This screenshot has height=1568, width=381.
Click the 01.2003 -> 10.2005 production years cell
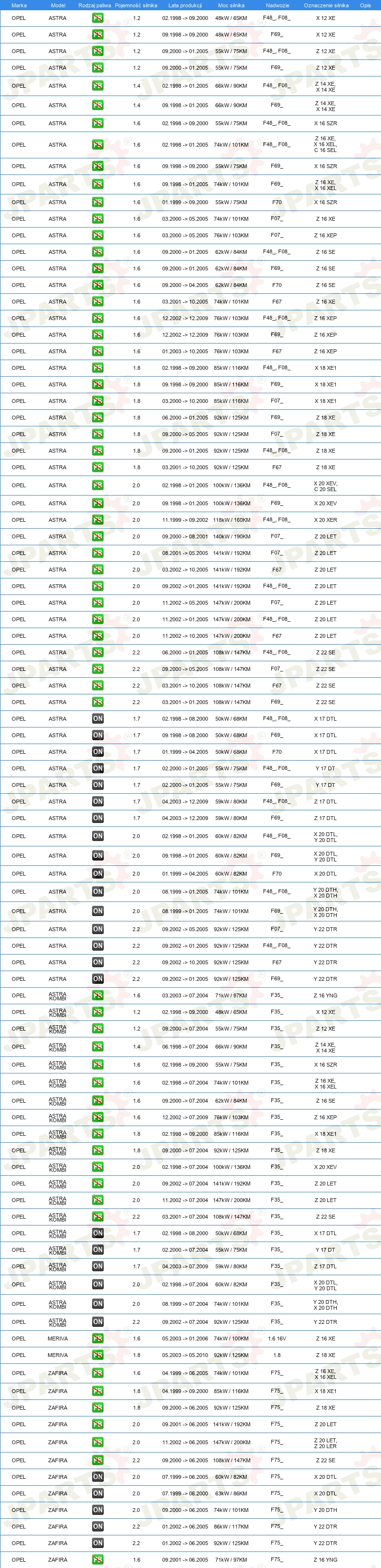[x=185, y=351]
